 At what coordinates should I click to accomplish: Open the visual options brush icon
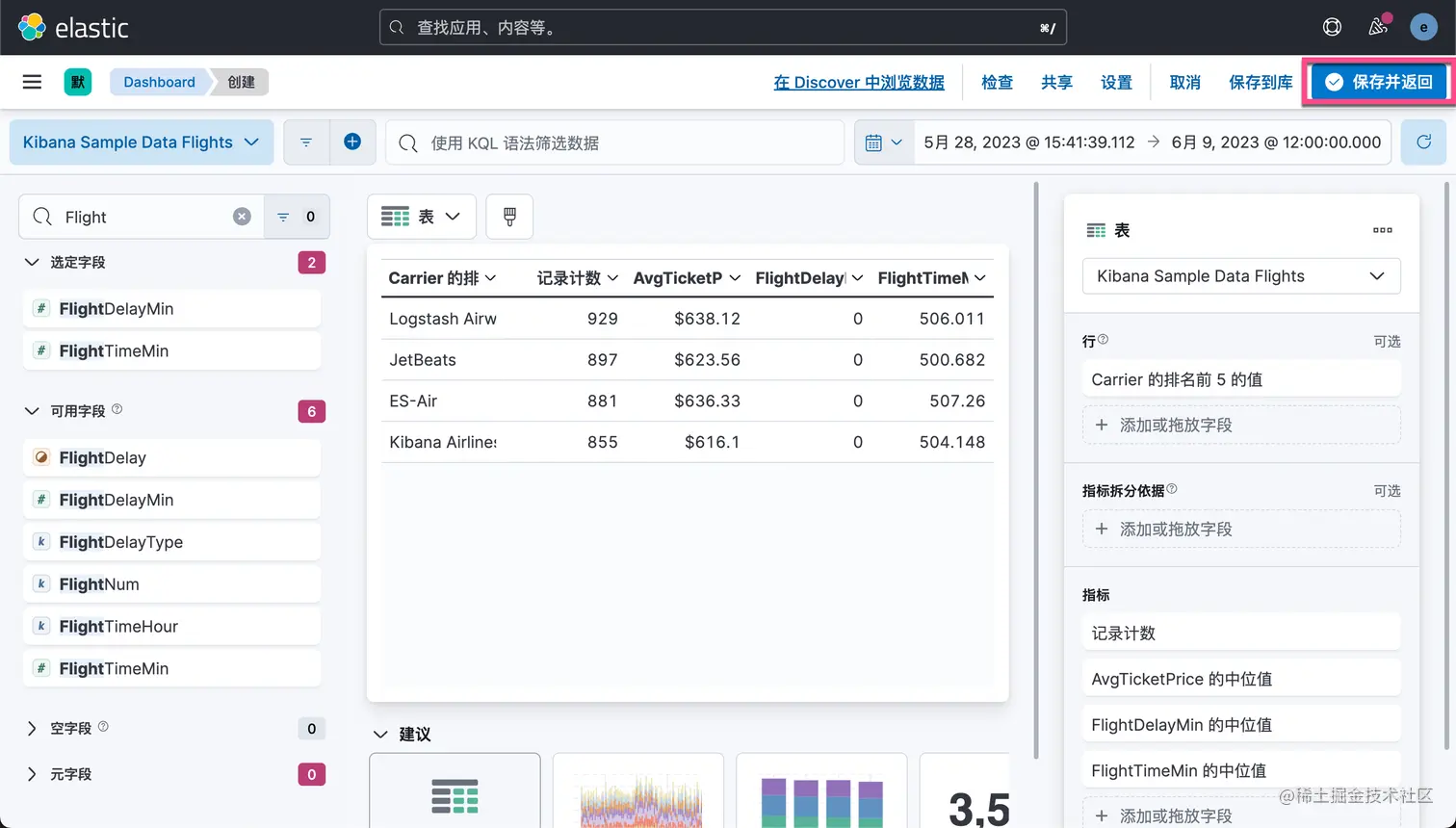[509, 217]
